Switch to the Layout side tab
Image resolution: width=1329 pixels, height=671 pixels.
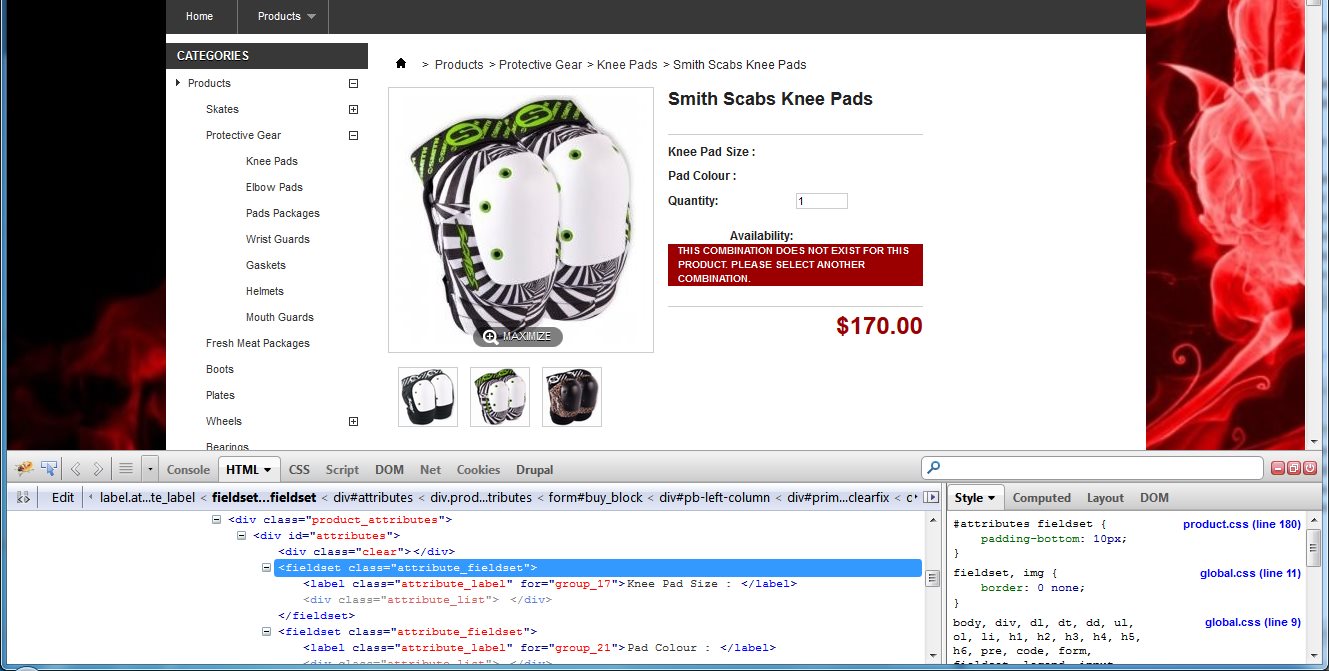pyautogui.click(x=1105, y=498)
